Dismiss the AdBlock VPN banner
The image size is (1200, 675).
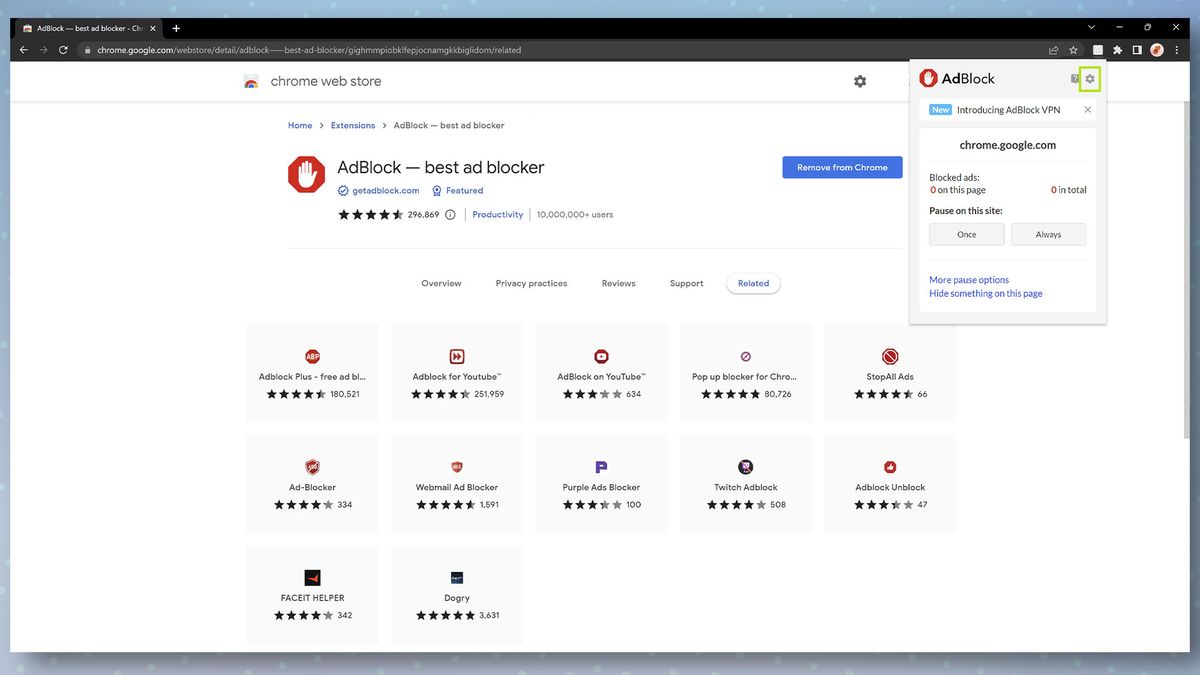click(1087, 109)
